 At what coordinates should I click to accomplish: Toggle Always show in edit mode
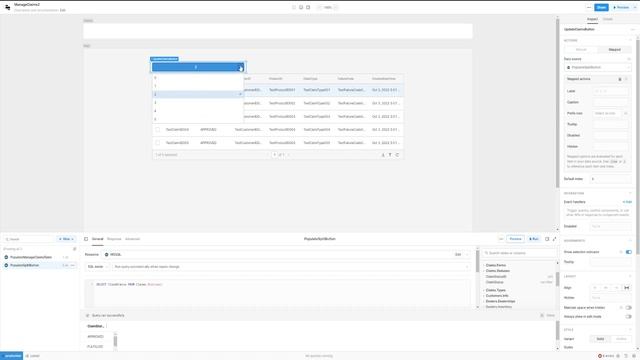(629, 317)
